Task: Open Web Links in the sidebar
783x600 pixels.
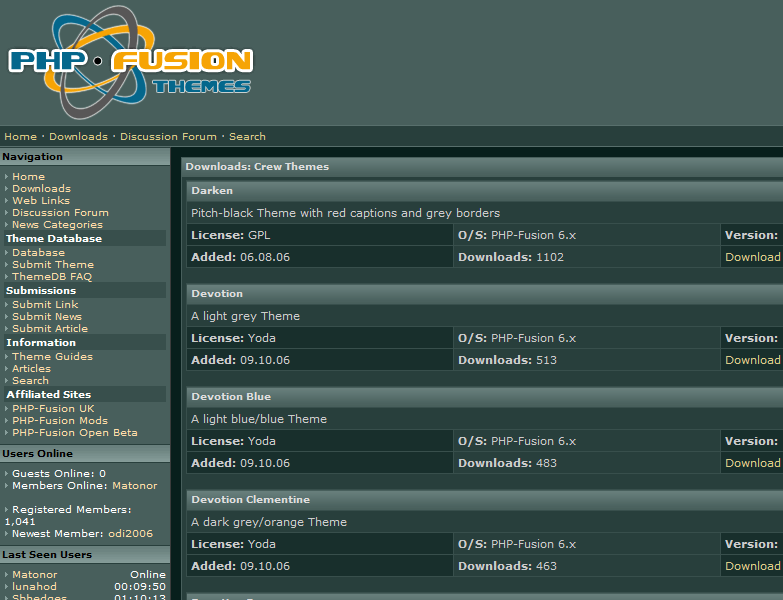Action: click(41, 201)
